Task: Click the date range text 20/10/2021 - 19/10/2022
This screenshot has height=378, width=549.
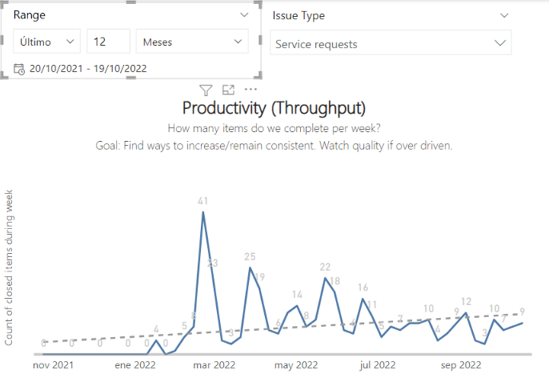Action: click(x=88, y=69)
